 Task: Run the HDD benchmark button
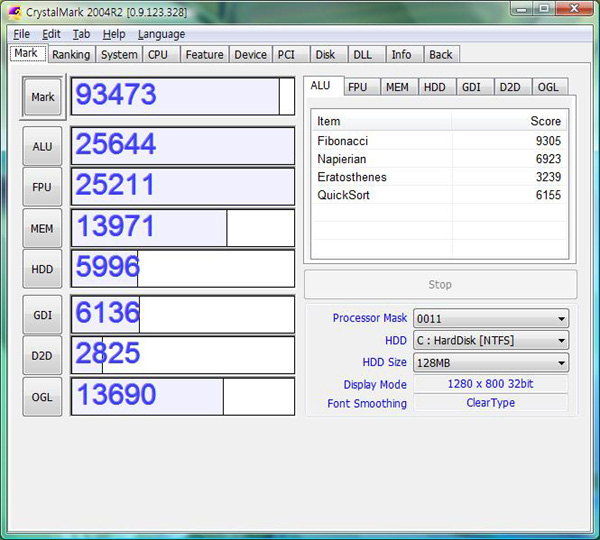(42, 269)
